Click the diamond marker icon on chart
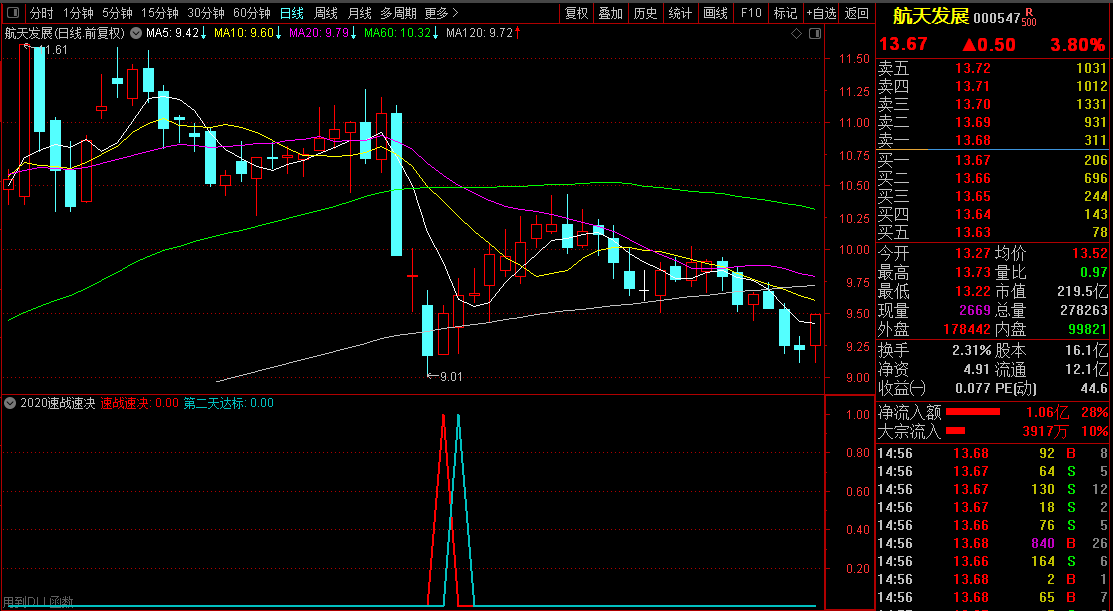 tap(796, 33)
